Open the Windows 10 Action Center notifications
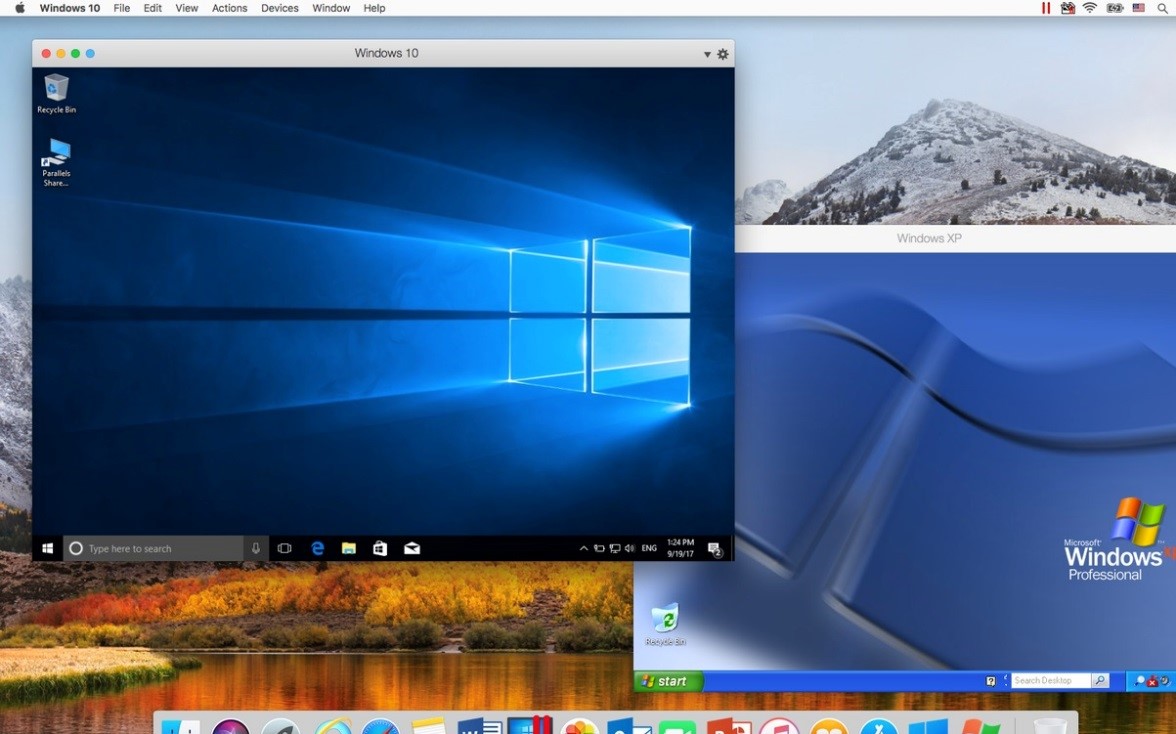 715,549
